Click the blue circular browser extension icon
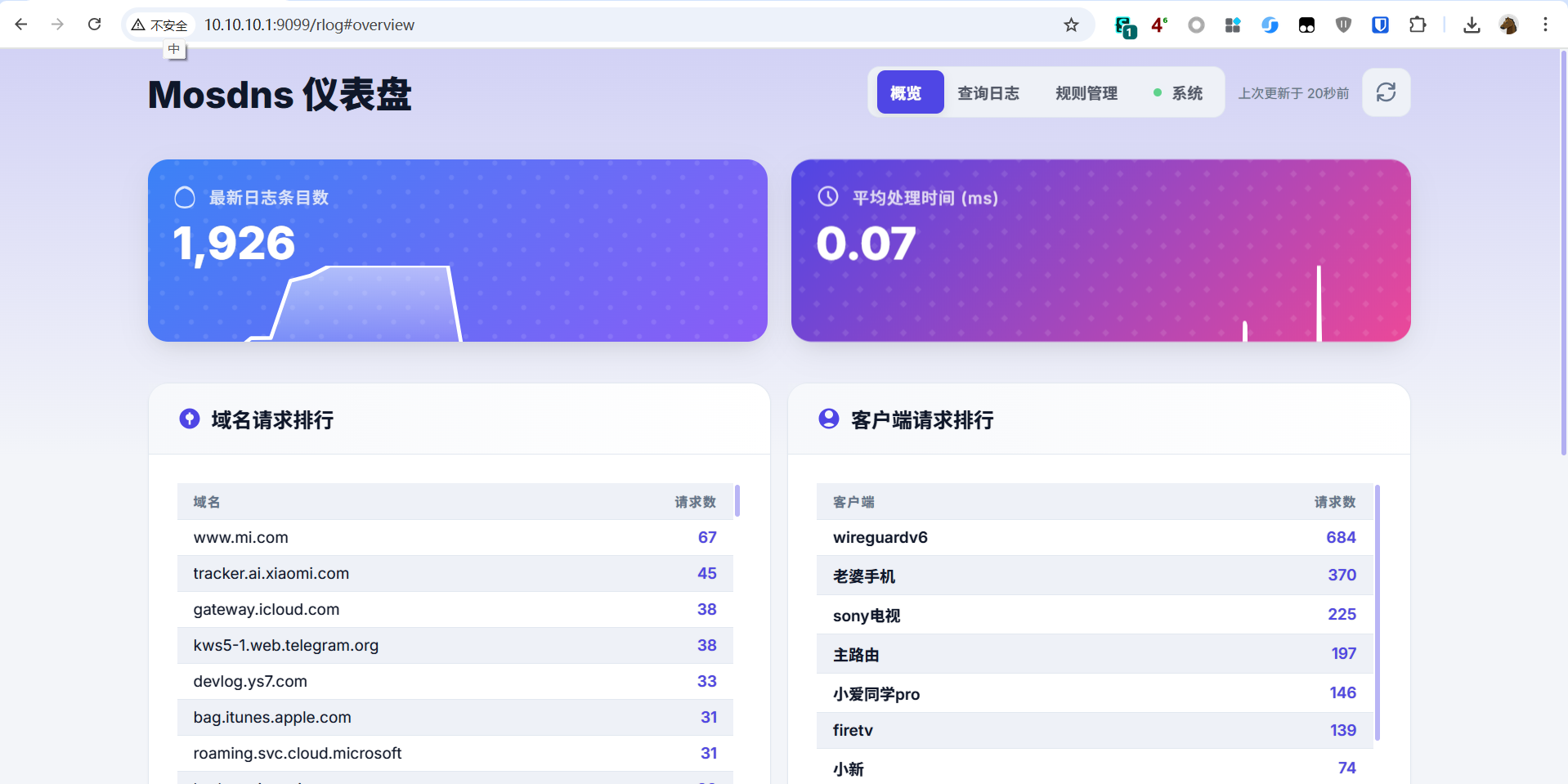The width and height of the screenshot is (1568, 784). [x=1270, y=25]
